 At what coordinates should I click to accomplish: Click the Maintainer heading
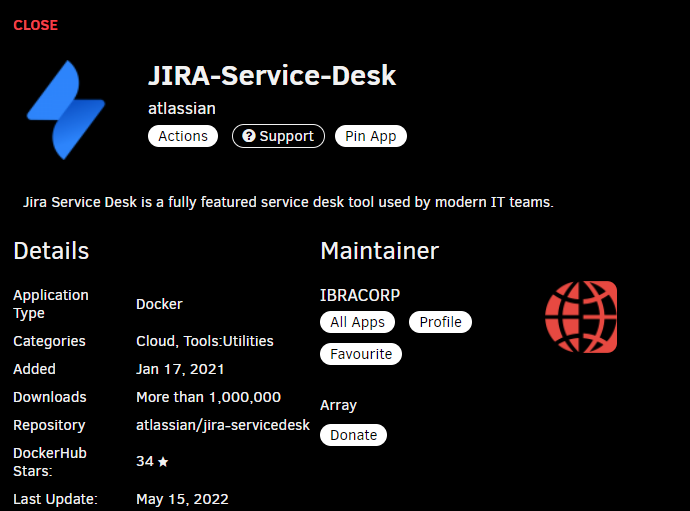coord(379,251)
